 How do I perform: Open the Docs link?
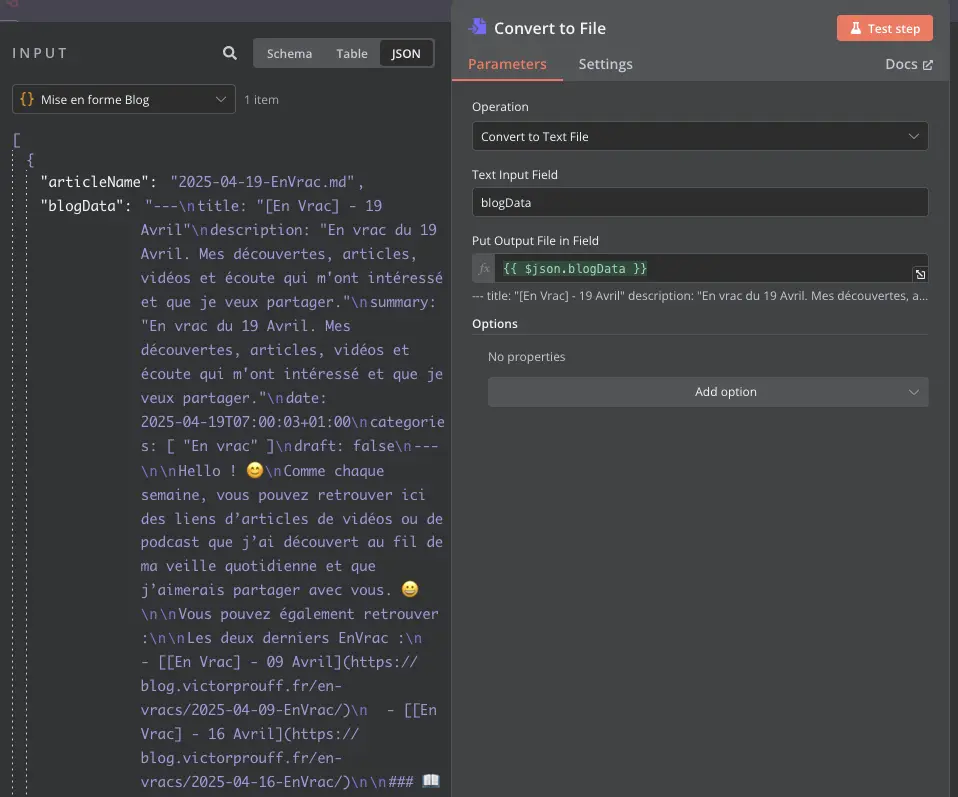click(x=909, y=64)
